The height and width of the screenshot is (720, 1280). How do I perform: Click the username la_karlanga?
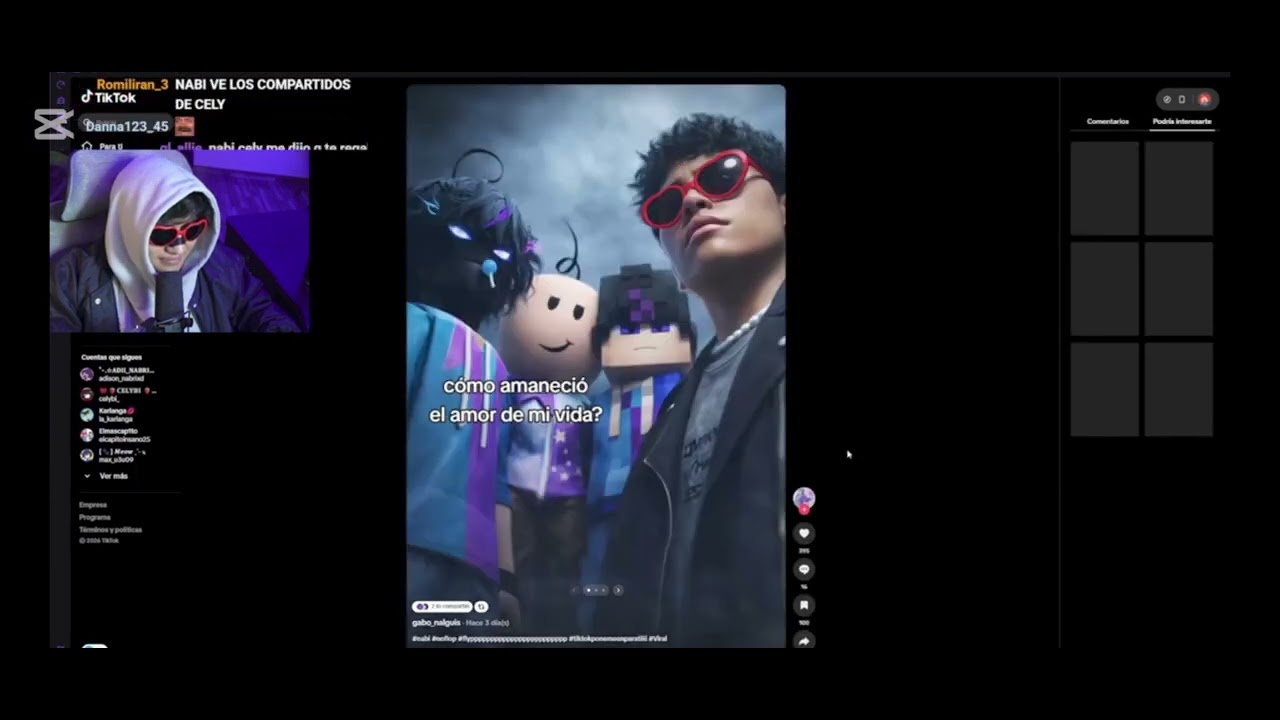(115, 419)
